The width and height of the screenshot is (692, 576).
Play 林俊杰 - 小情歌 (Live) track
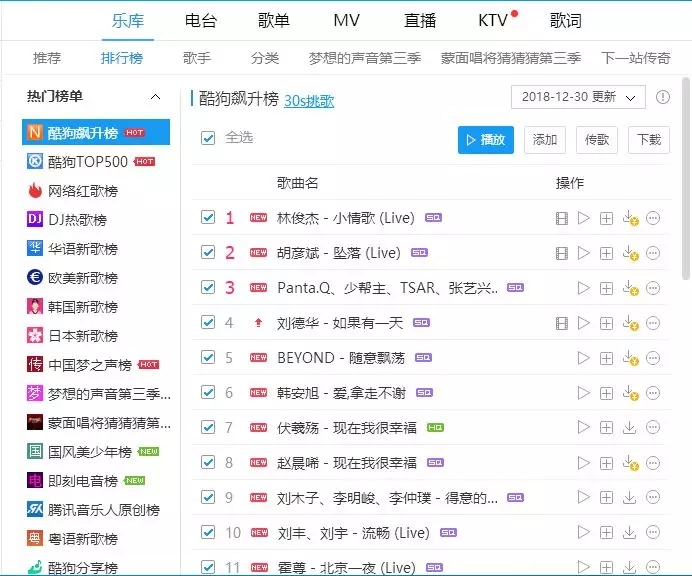[x=584, y=218]
